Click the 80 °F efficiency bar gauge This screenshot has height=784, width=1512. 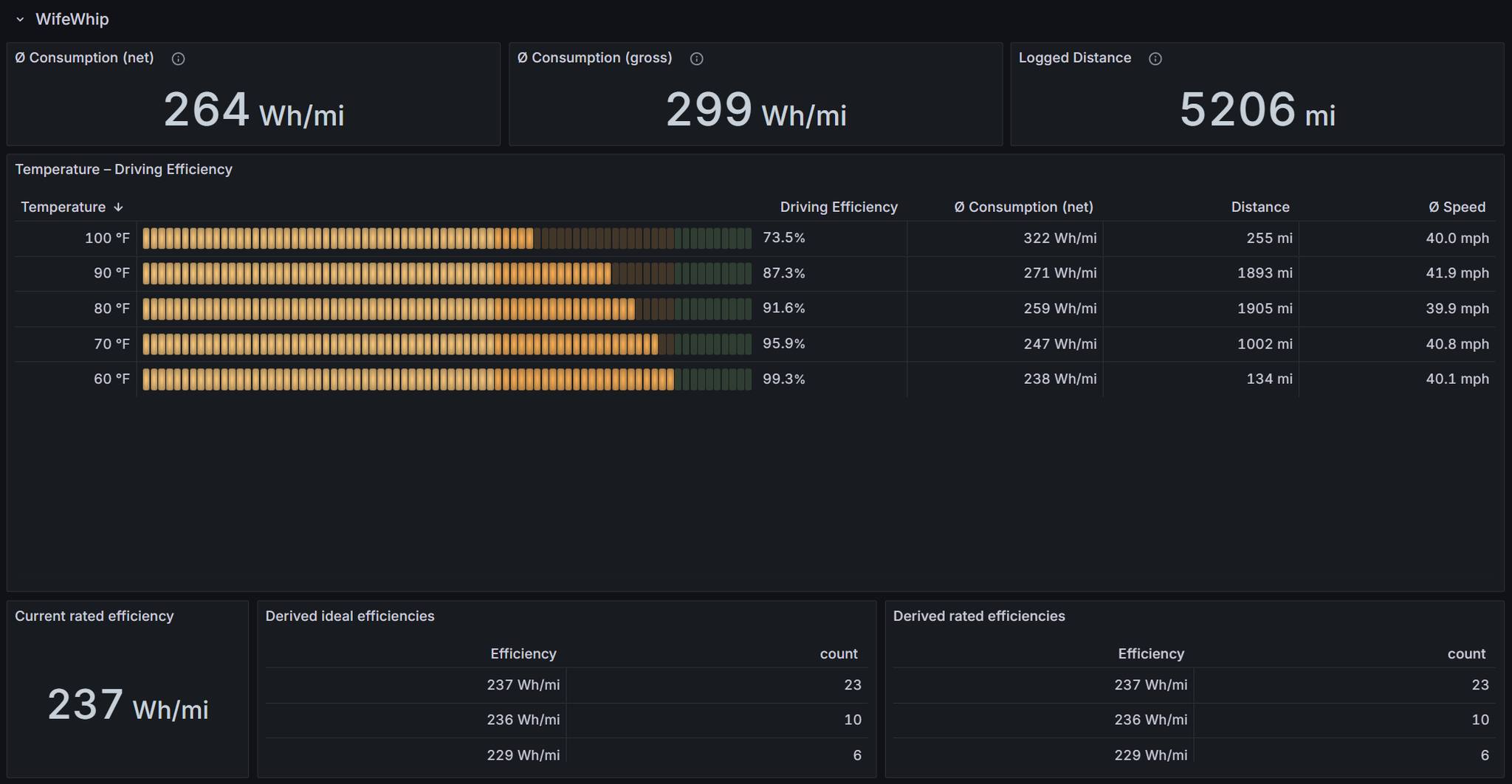pos(447,309)
